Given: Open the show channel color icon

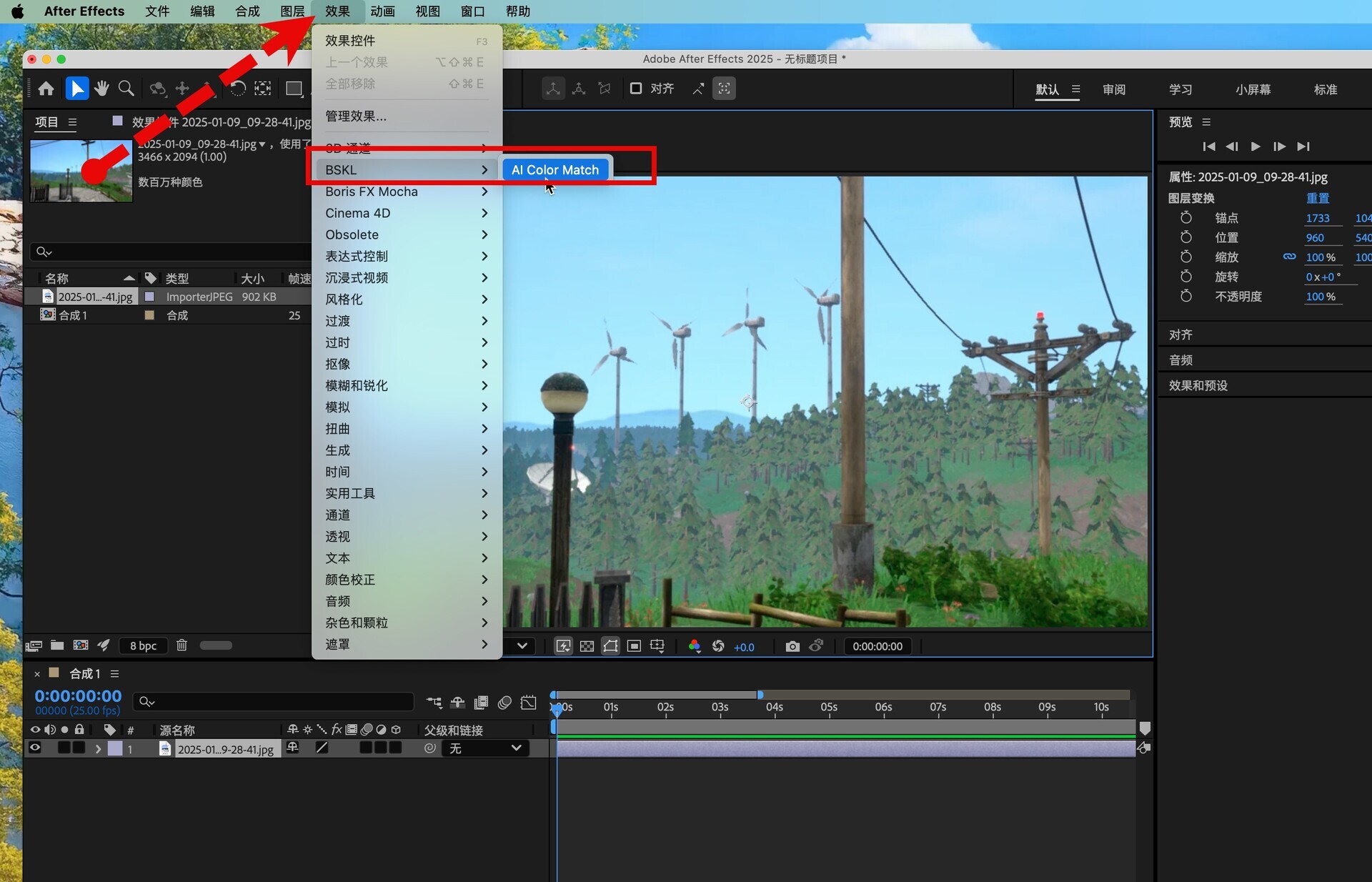Looking at the screenshot, I should (x=694, y=646).
